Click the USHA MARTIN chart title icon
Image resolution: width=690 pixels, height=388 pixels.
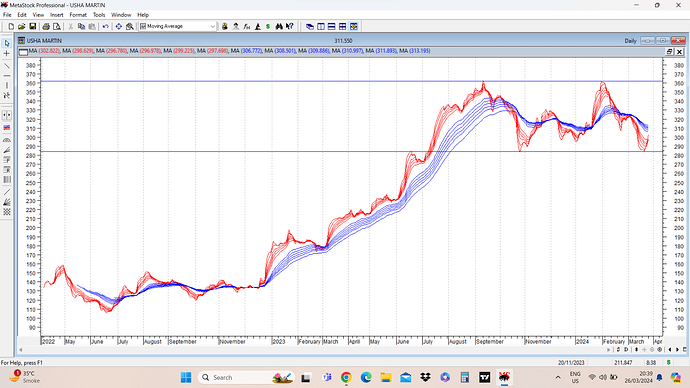21,40
